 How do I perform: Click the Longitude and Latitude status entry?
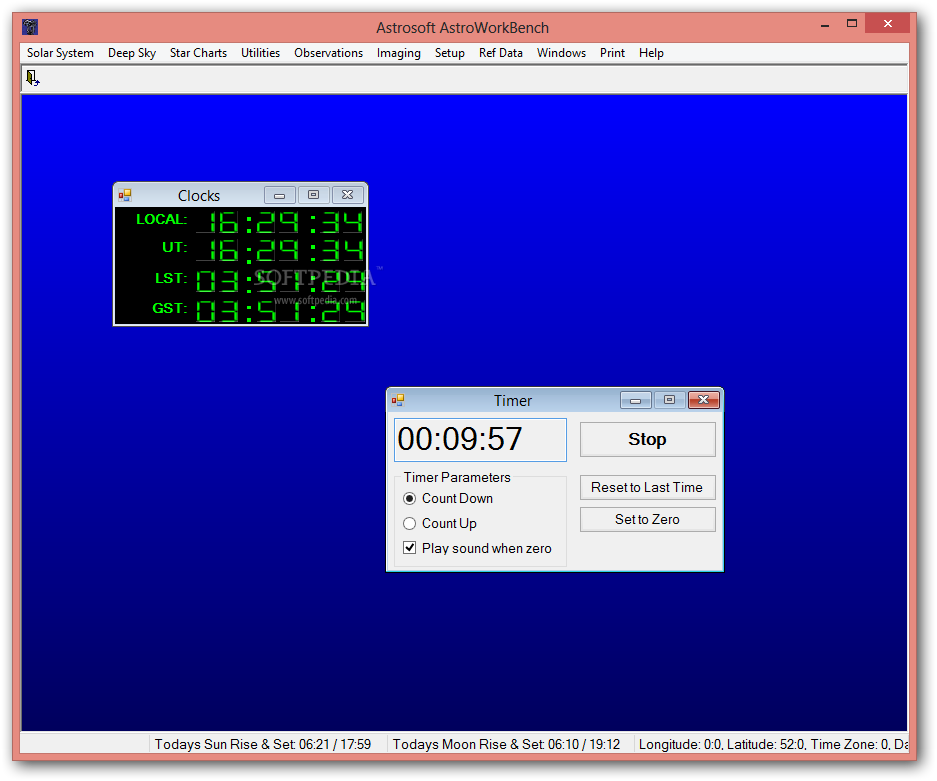click(x=771, y=744)
